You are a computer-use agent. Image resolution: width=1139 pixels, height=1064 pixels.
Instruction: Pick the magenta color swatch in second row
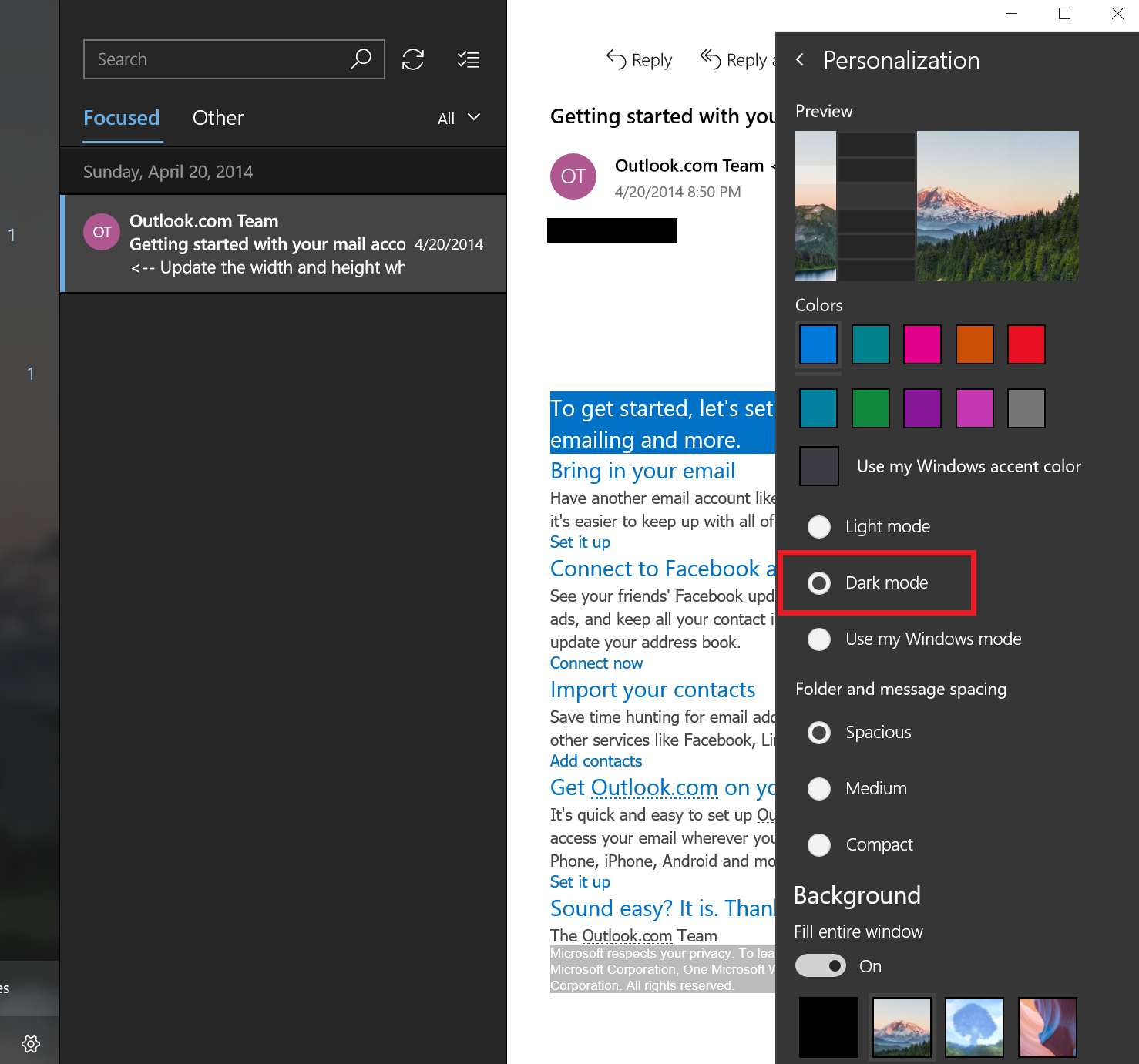975,408
